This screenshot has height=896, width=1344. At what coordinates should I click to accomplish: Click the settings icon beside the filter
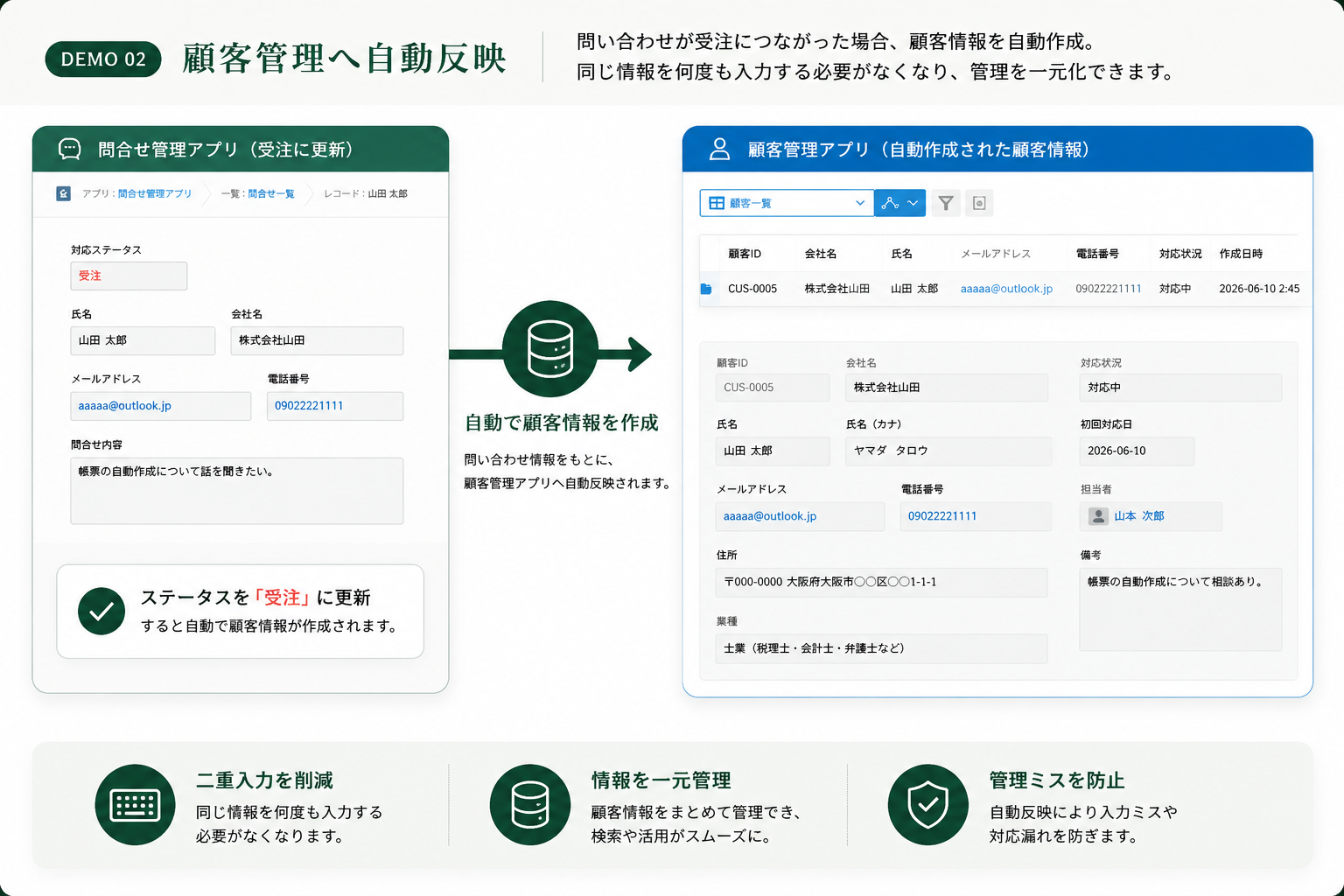(979, 203)
